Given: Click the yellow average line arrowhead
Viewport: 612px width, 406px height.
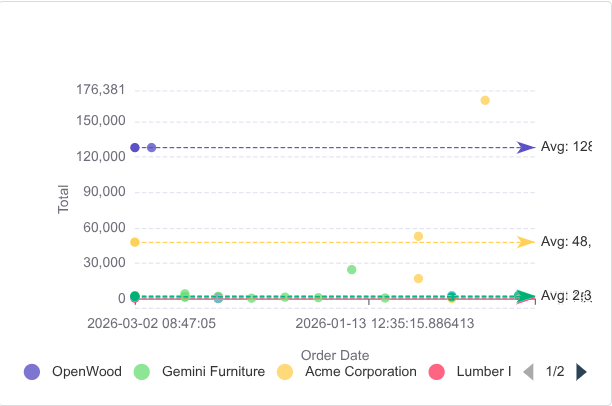Looking at the screenshot, I should [x=525, y=242].
